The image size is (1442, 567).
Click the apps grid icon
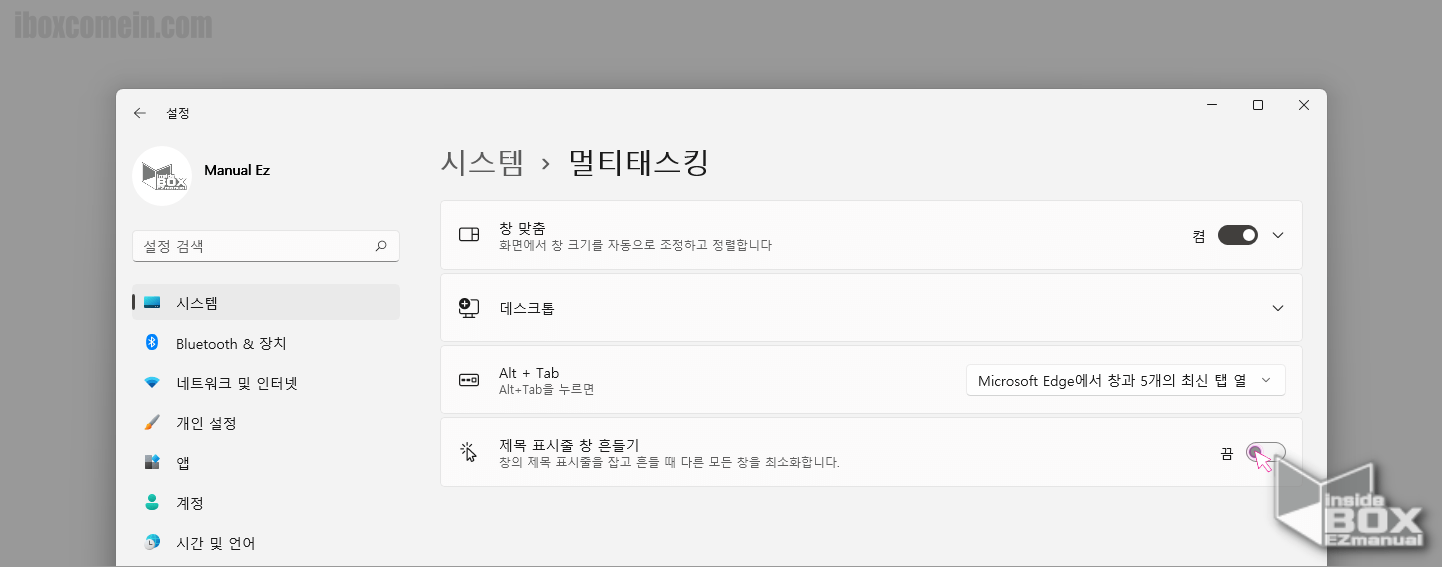pos(152,463)
